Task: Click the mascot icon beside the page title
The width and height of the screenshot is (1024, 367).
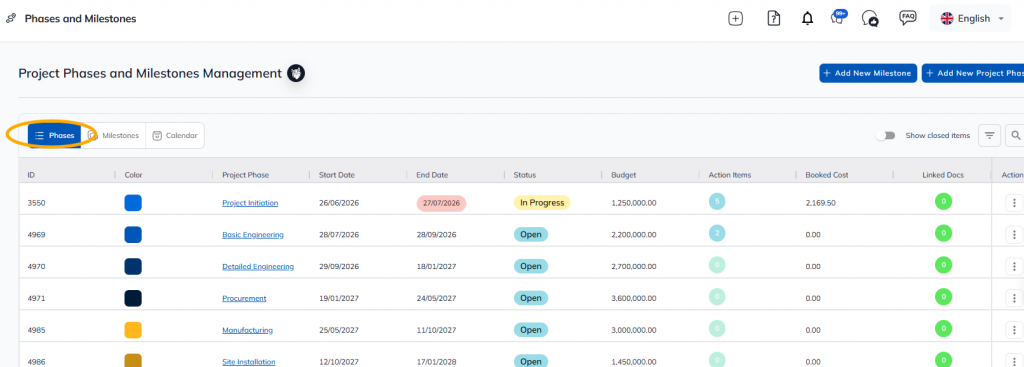Action: [x=296, y=74]
